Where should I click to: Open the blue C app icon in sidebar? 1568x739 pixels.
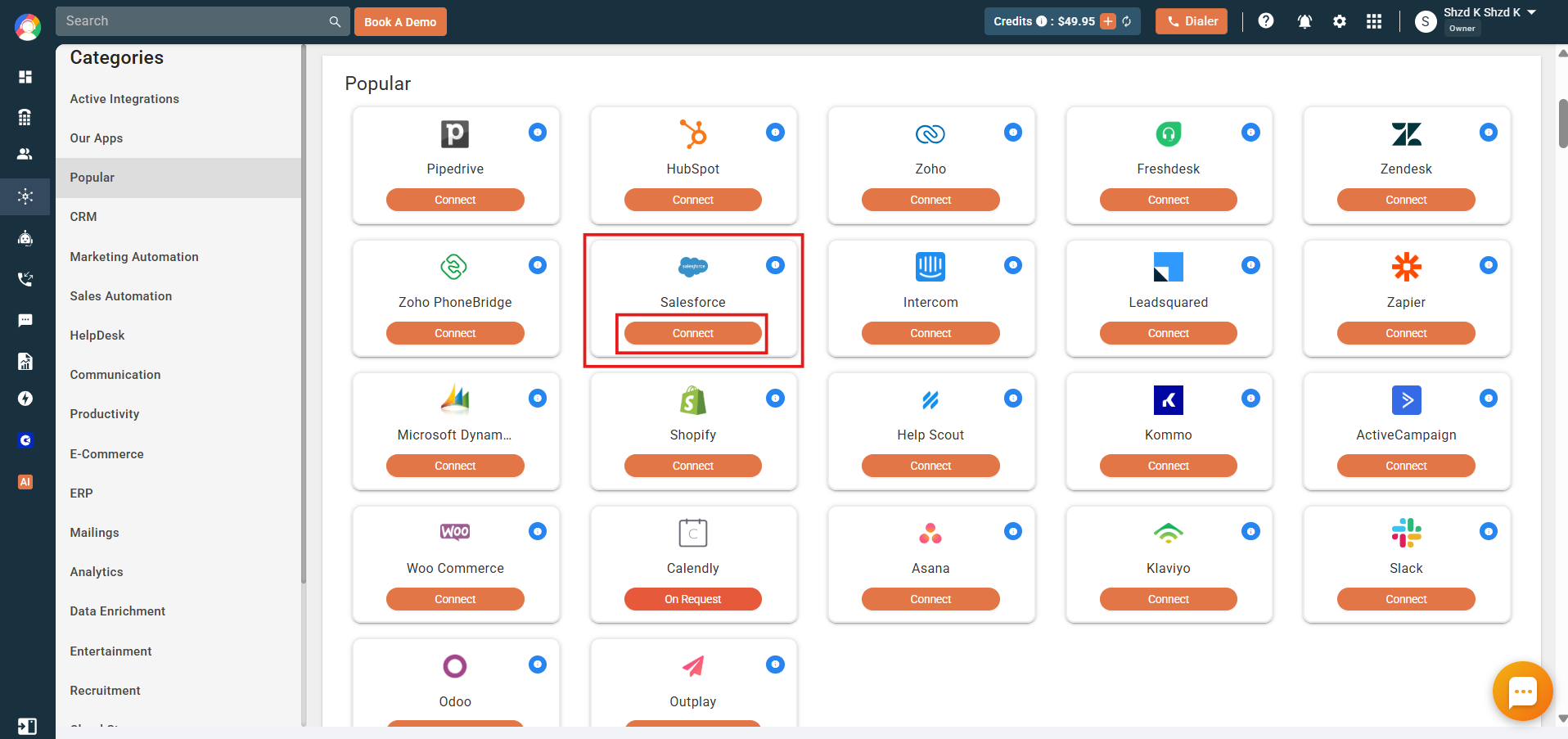coord(25,440)
